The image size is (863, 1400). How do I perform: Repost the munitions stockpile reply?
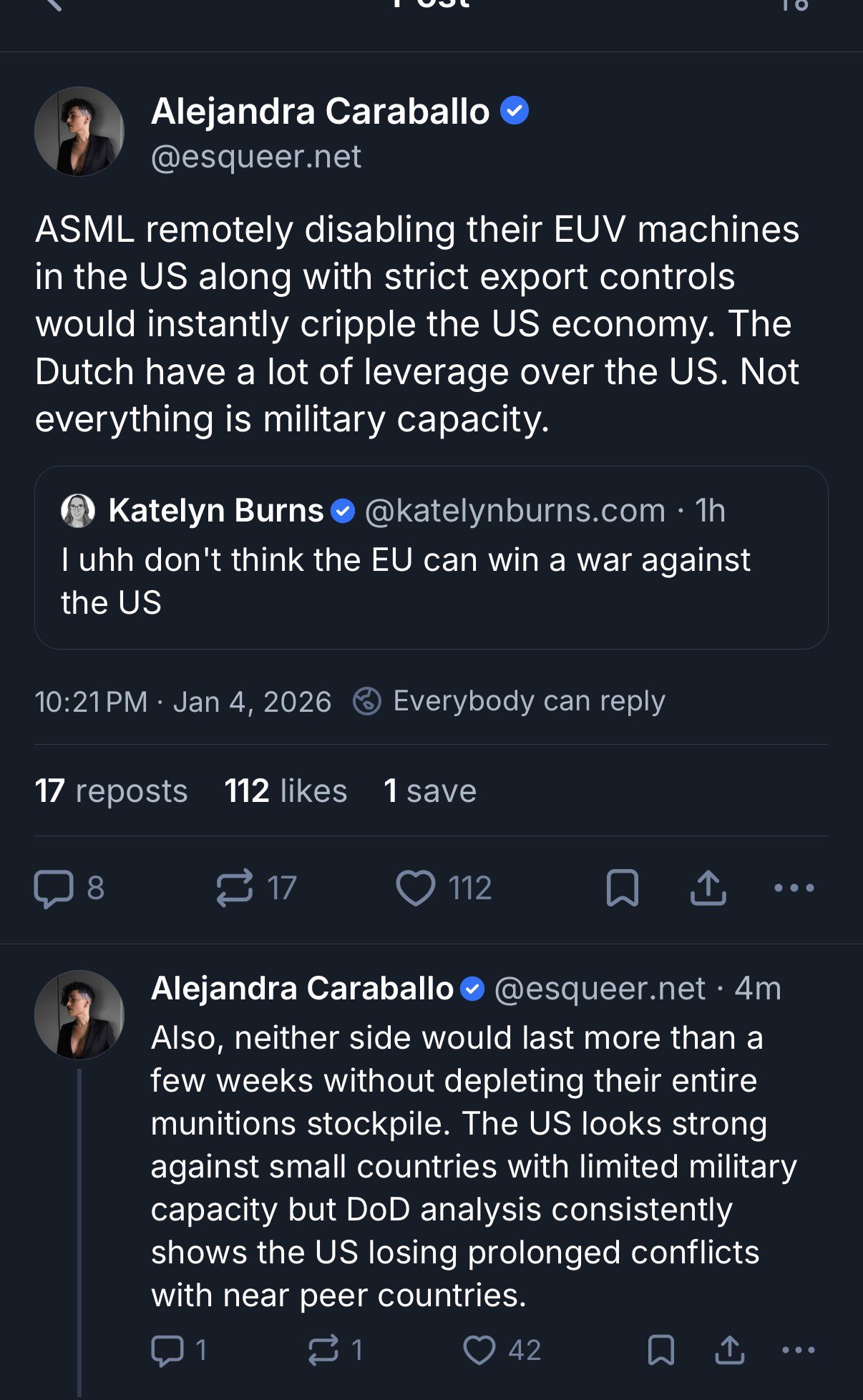click(323, 1350)
